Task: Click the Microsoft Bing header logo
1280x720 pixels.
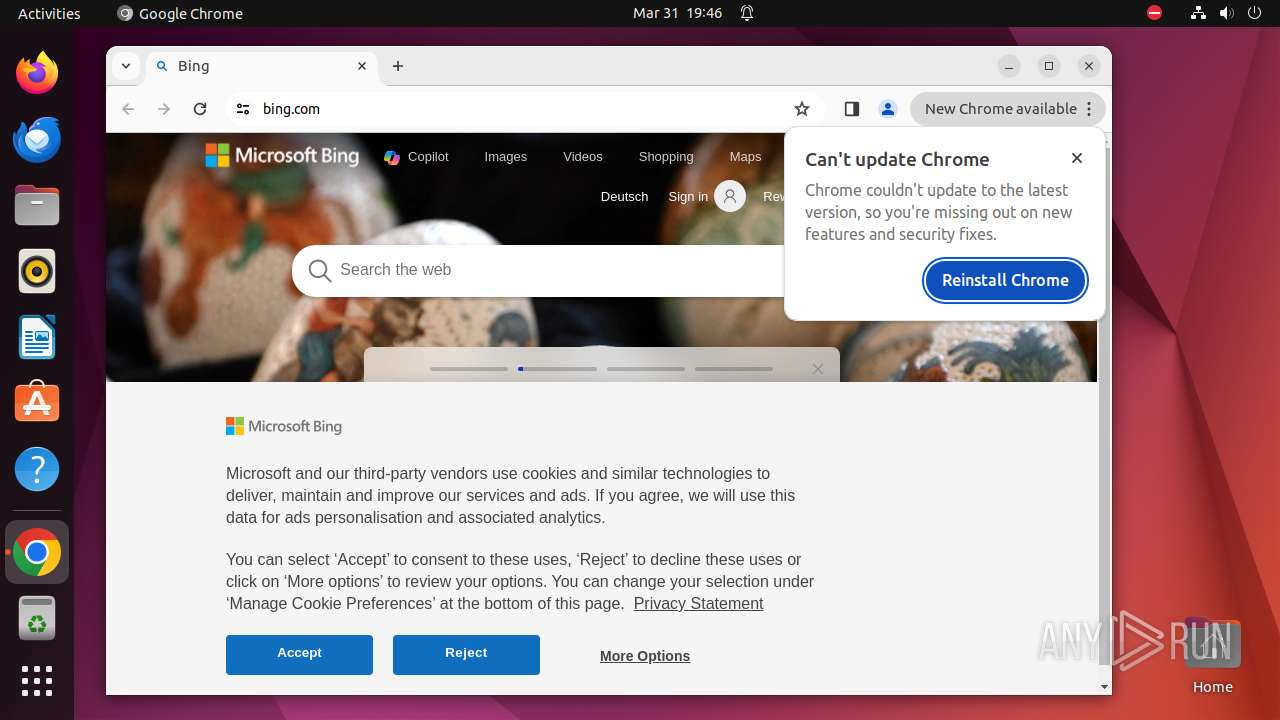Action: pyautogui.click(x=282, y=155)
